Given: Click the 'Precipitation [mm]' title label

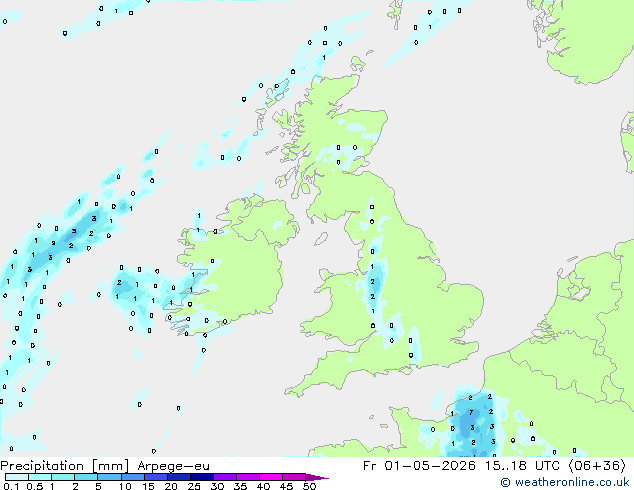Looking at the screenshot, I should tap(65, 466).
